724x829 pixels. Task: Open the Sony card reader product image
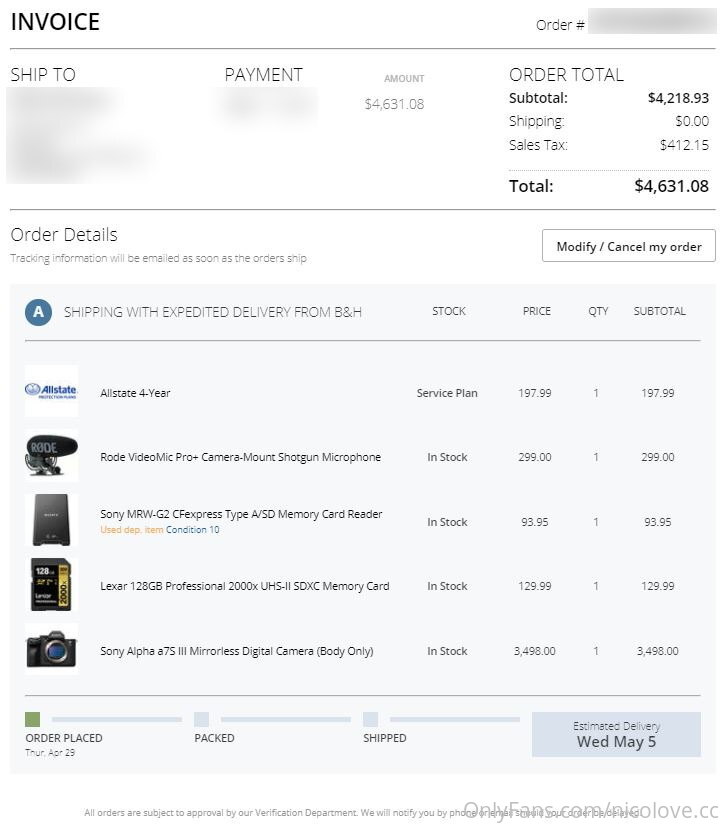point(51,520)
